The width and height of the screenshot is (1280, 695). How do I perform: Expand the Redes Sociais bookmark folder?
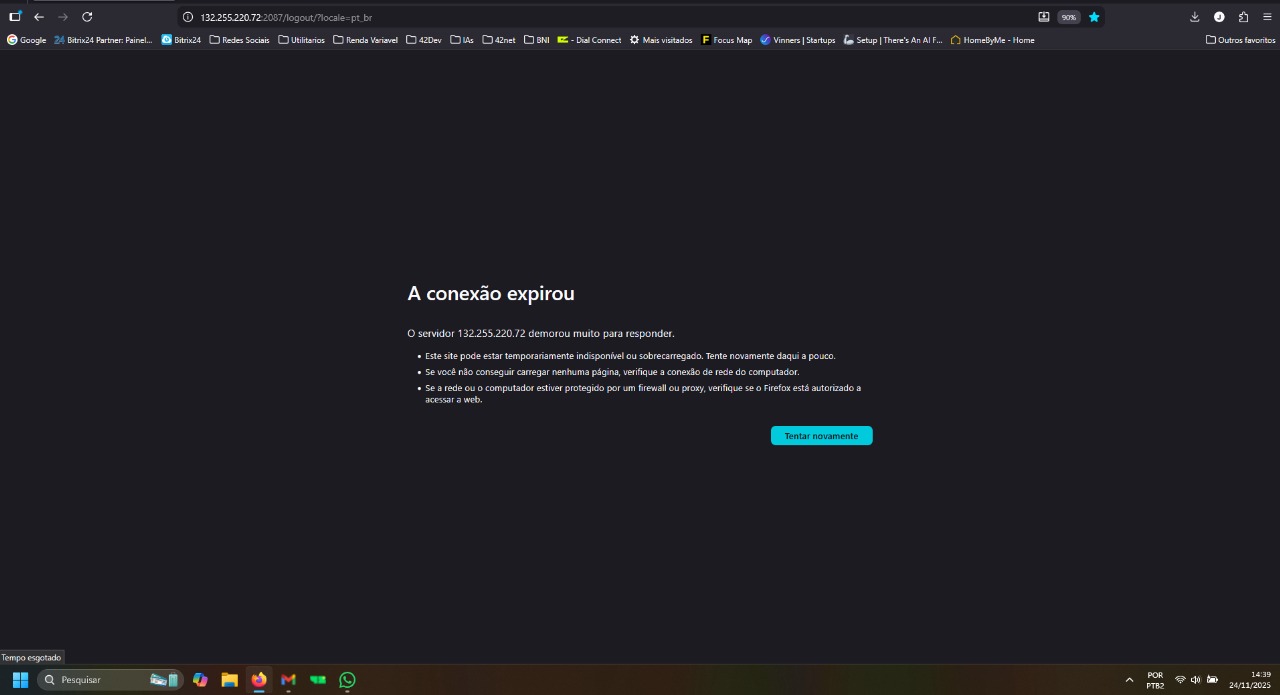pos(239,40)
